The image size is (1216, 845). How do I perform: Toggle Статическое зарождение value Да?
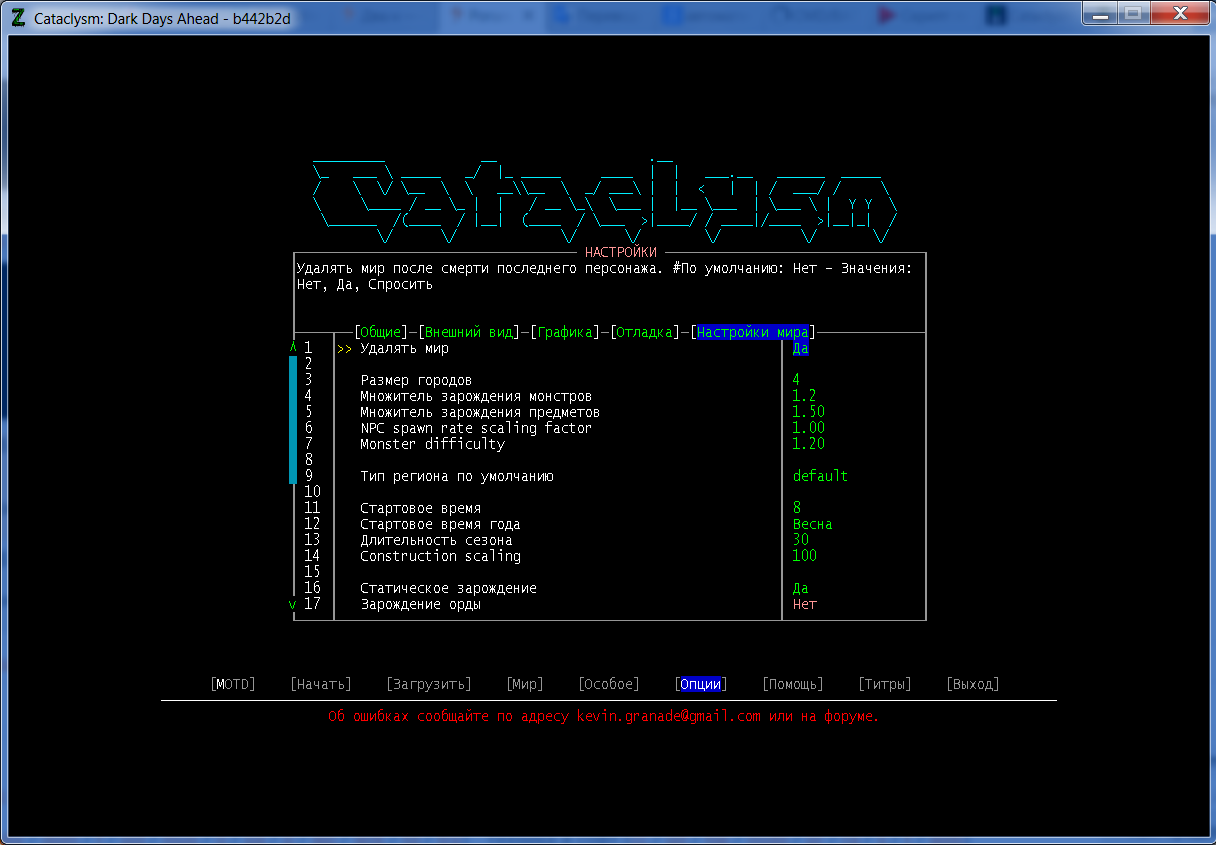coord(800,588)
